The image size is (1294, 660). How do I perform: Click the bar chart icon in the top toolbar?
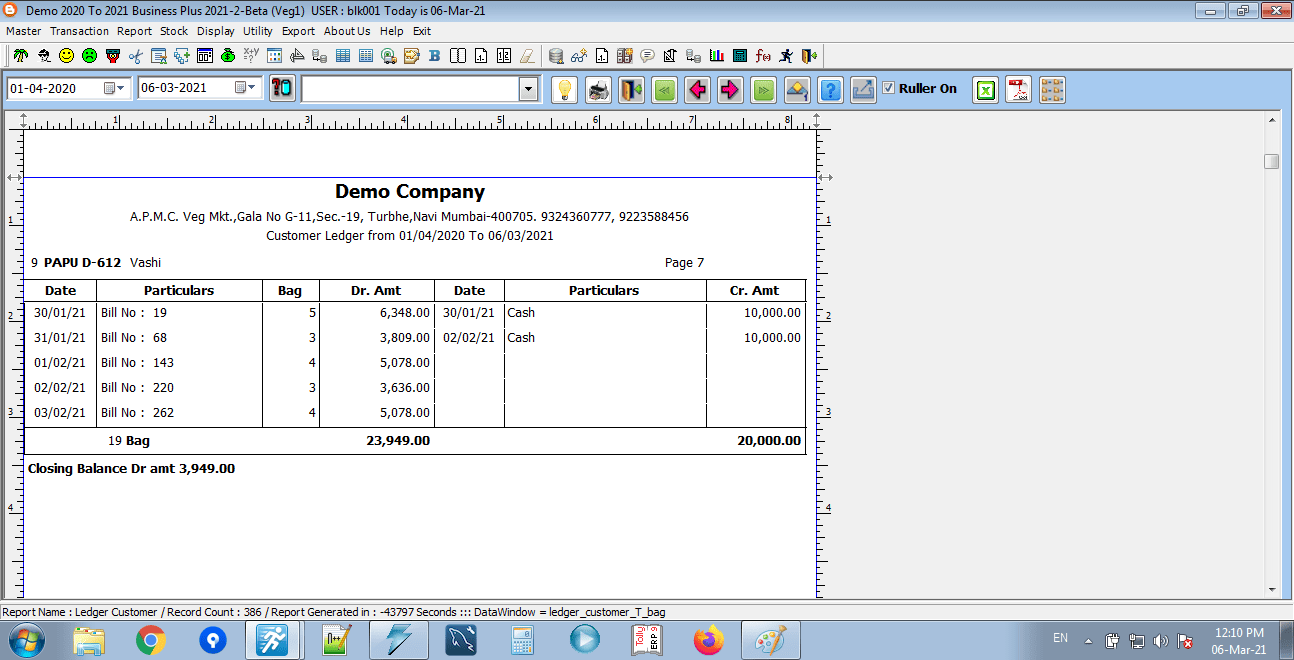click(x=716, y=56)
